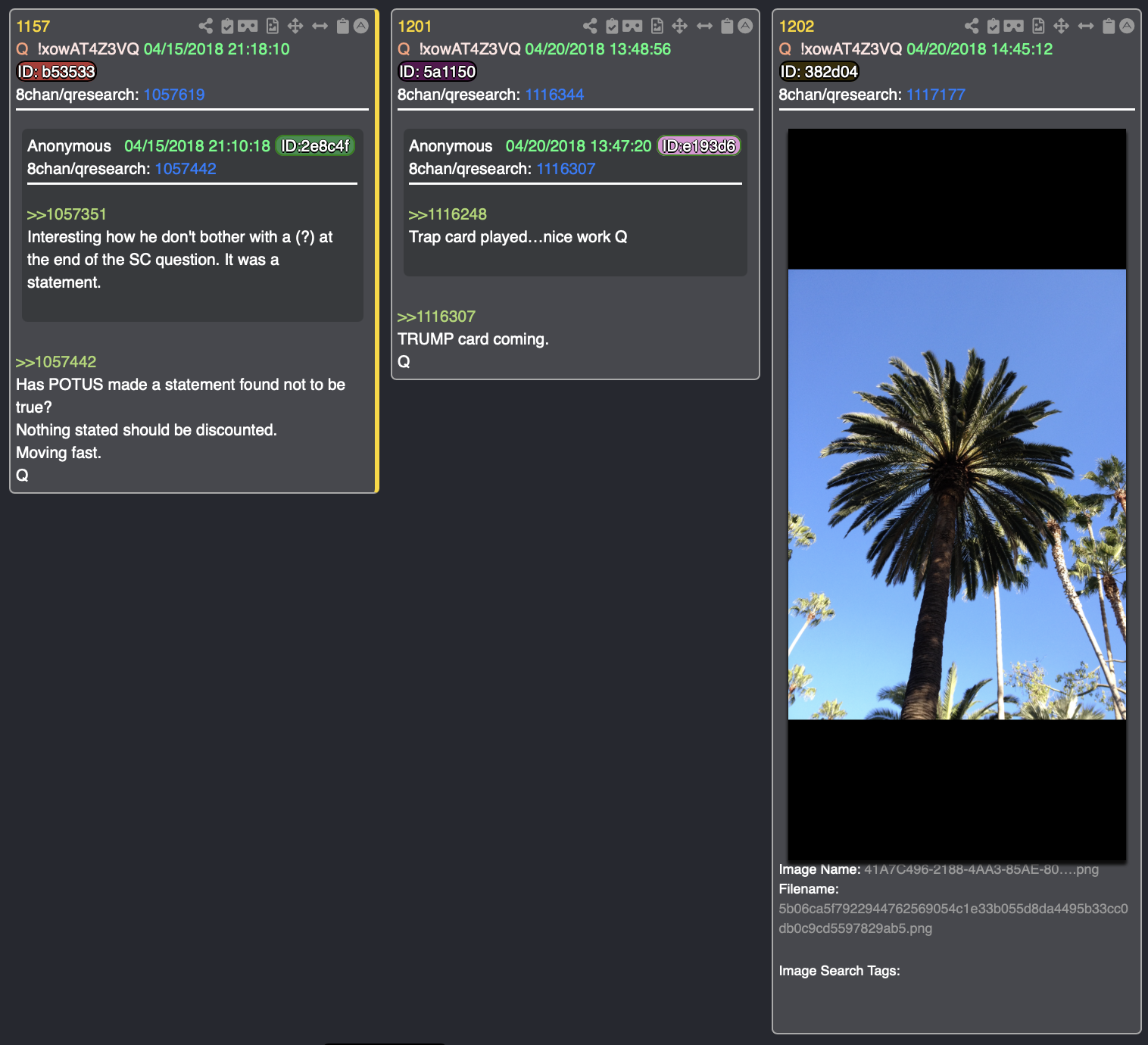
Task: Open 8chan post link 1117177
Action: coord(936,95)
